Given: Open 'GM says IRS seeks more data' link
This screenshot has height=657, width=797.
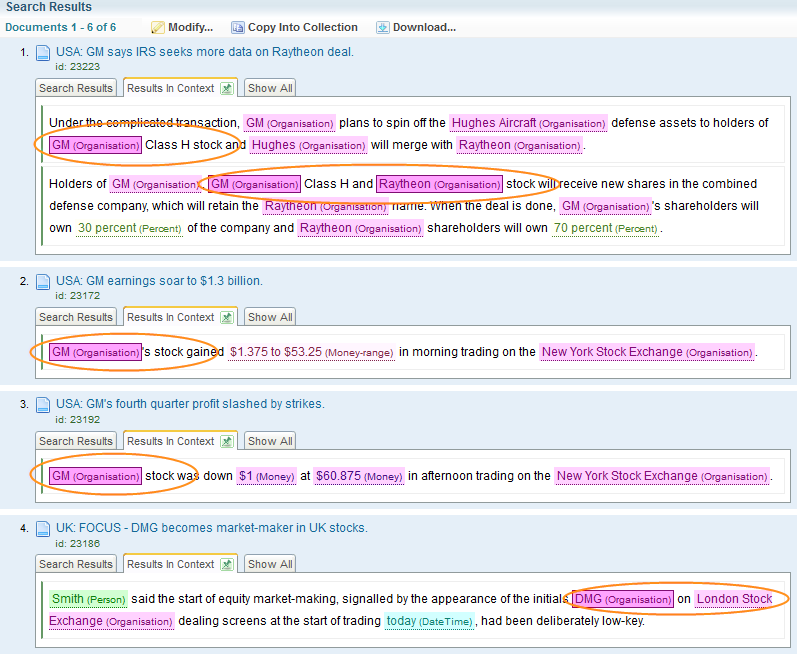Looking at the screenshot, I should coord(205,52).
